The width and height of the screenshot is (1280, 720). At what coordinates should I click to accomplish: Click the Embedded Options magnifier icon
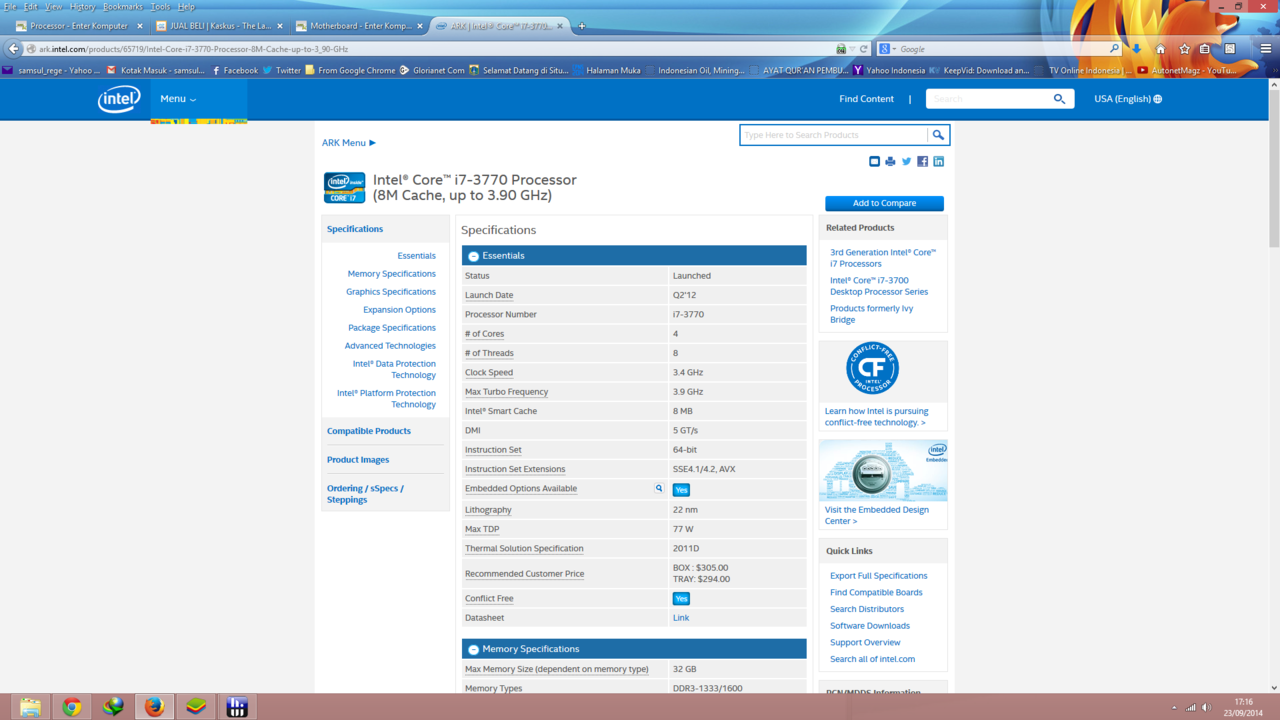tap(659, 489)
